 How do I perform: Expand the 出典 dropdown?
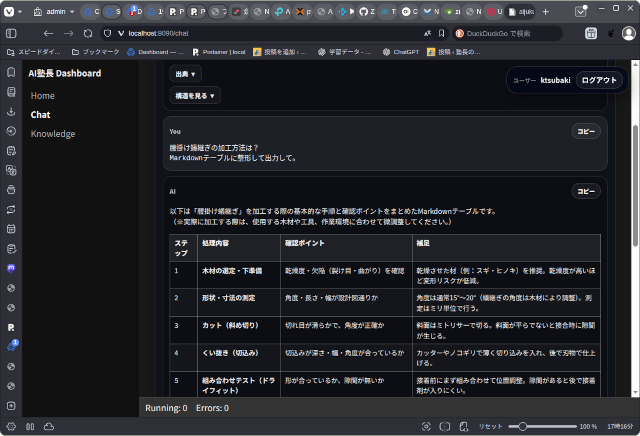185,74
